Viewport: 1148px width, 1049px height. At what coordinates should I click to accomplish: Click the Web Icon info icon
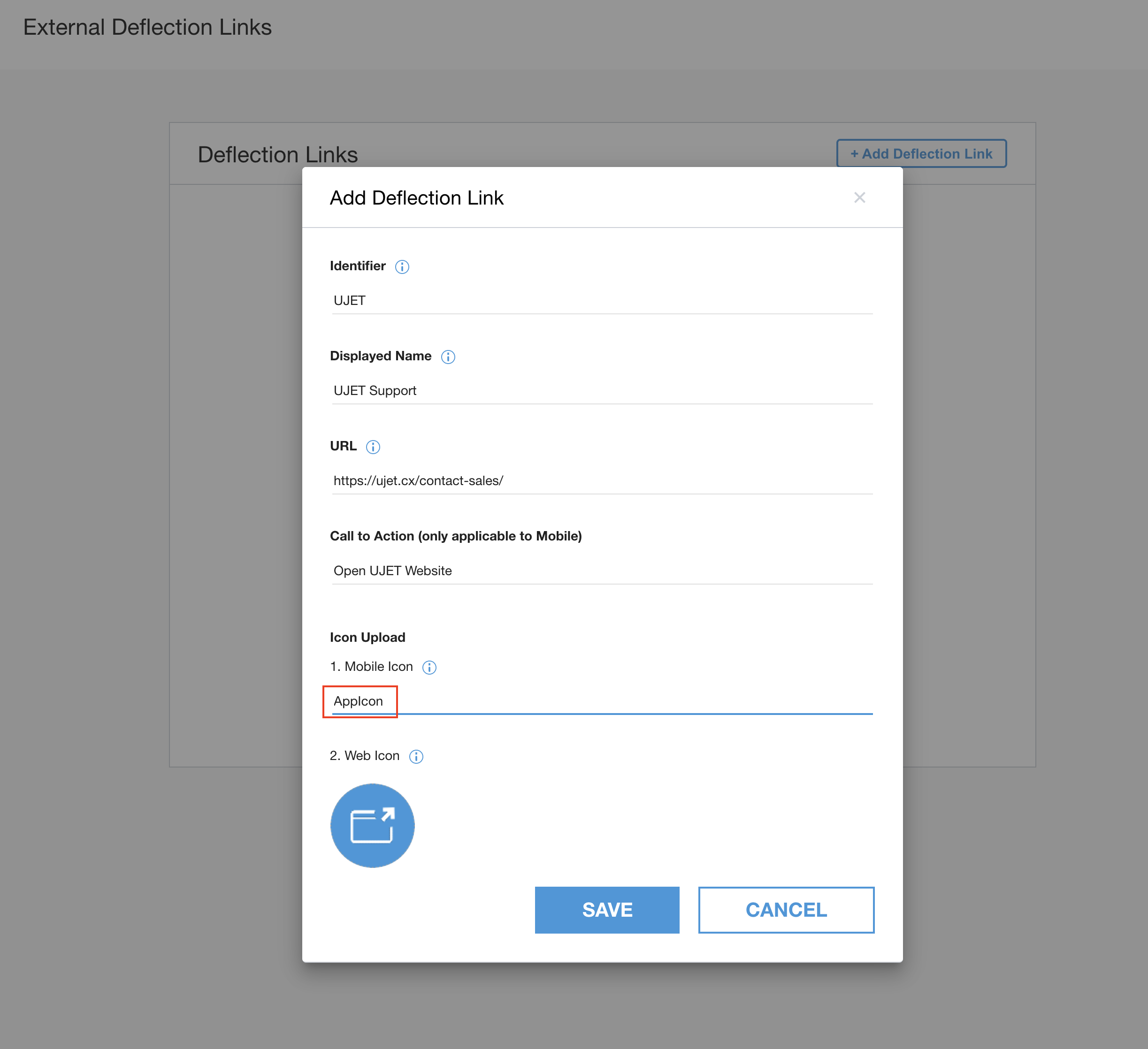pyautogui.click(x=416, y=756)
